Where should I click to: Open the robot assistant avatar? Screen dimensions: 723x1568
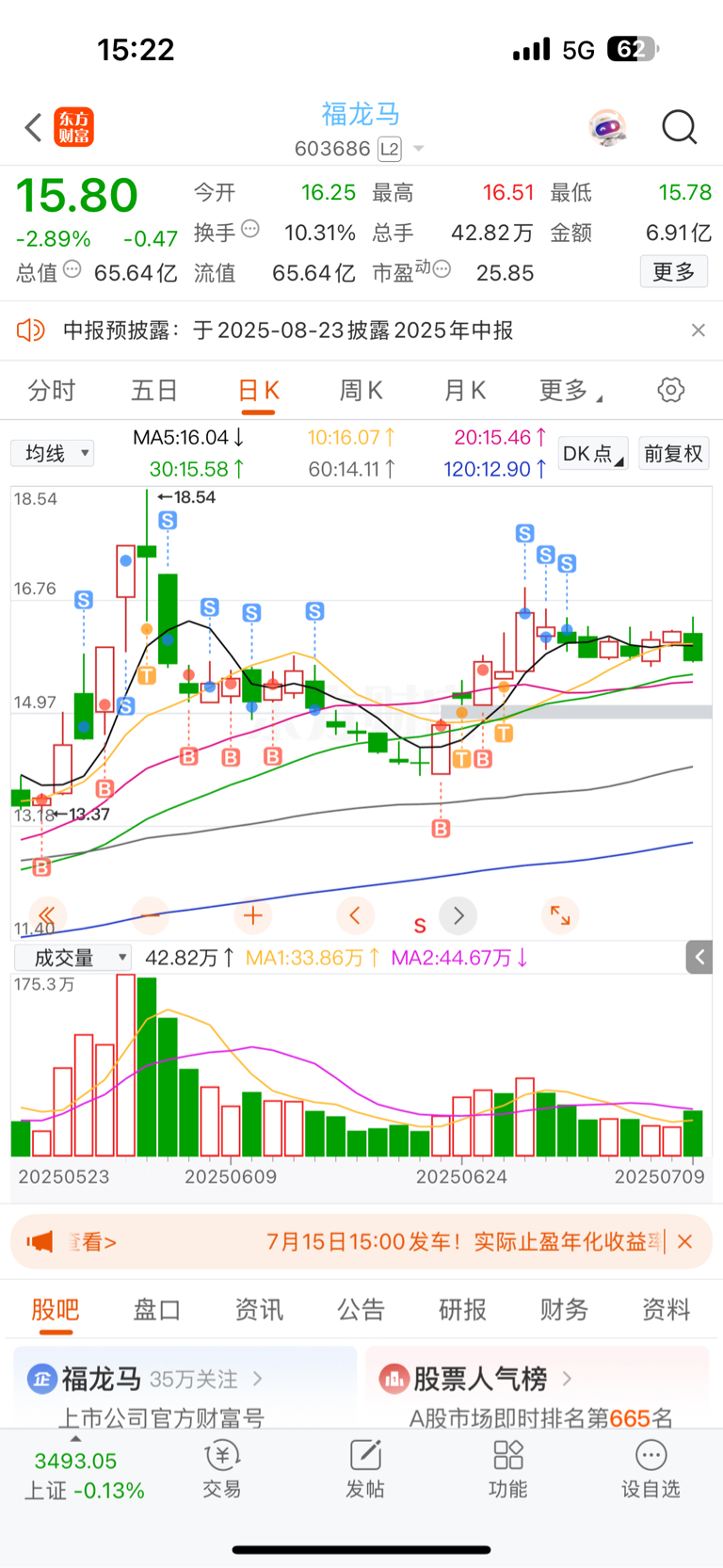(x=608, y=127)
